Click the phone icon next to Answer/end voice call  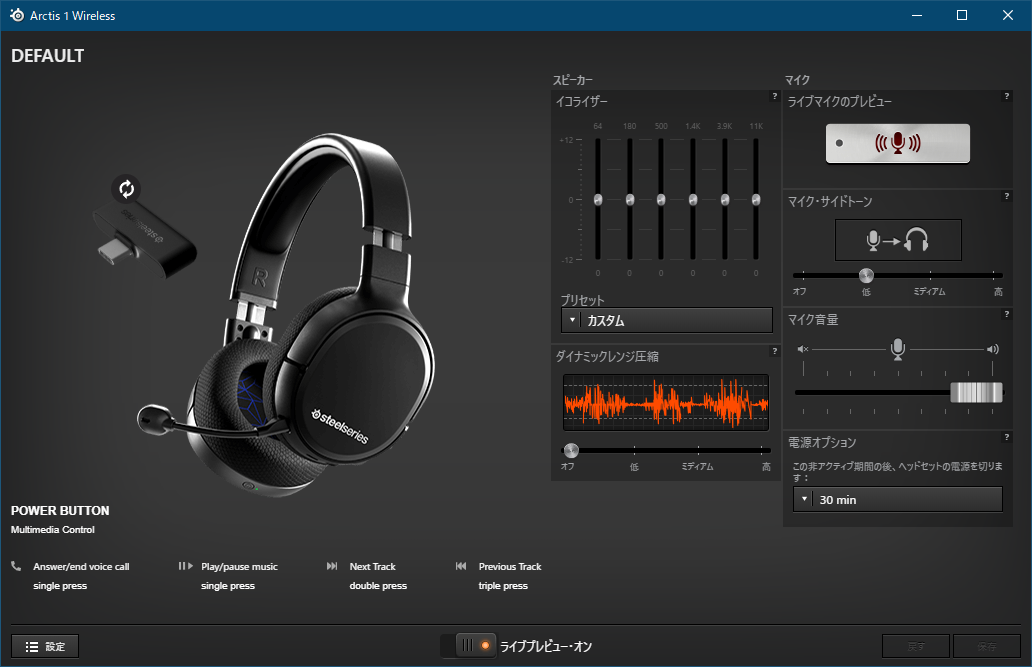[16, 566]
